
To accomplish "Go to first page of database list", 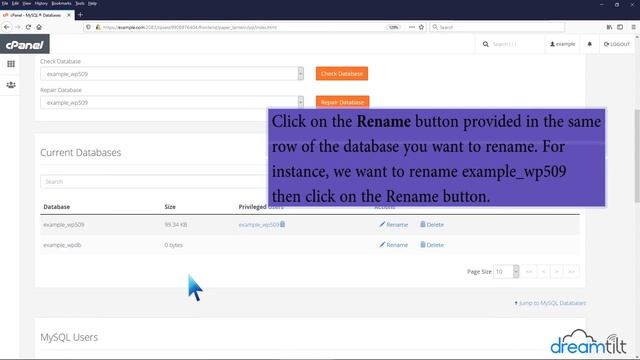I will point(529,271).
